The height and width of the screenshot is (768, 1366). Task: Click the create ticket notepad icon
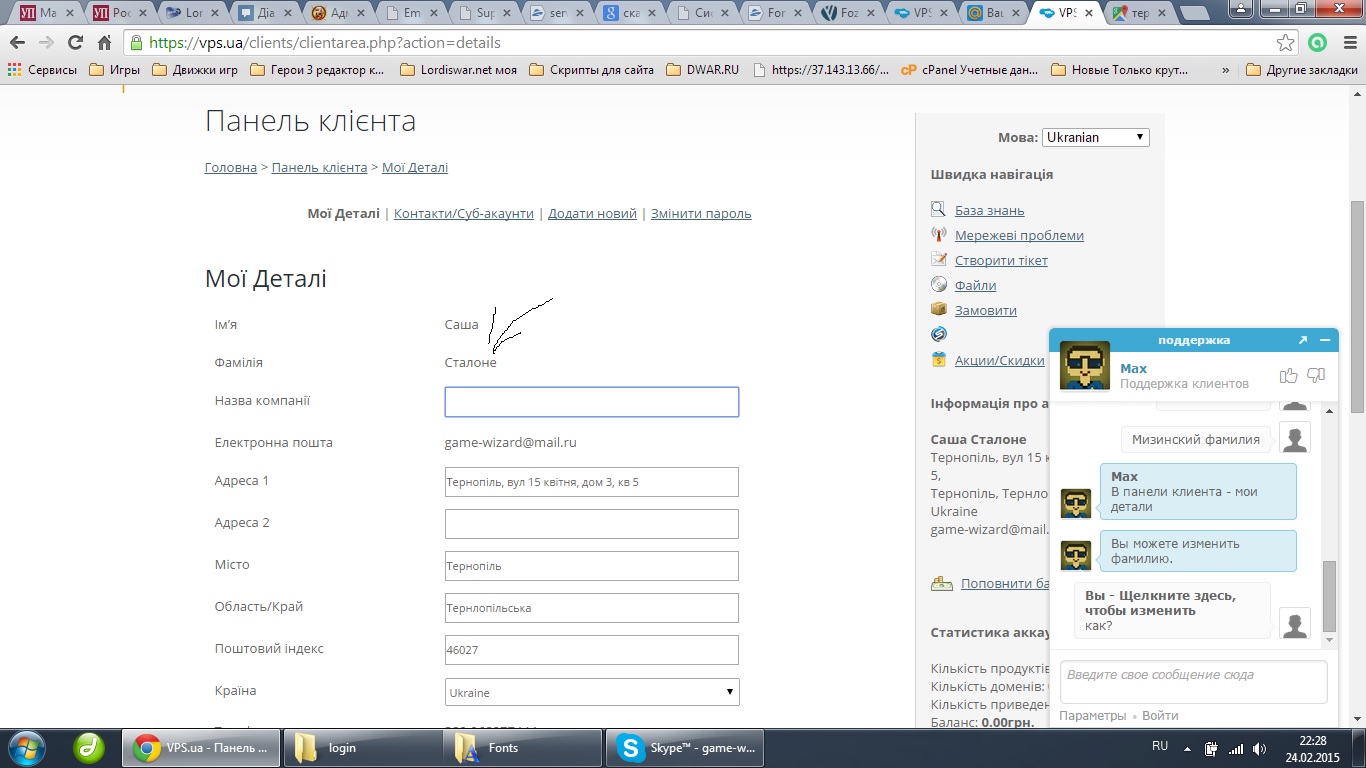(938, 260)
